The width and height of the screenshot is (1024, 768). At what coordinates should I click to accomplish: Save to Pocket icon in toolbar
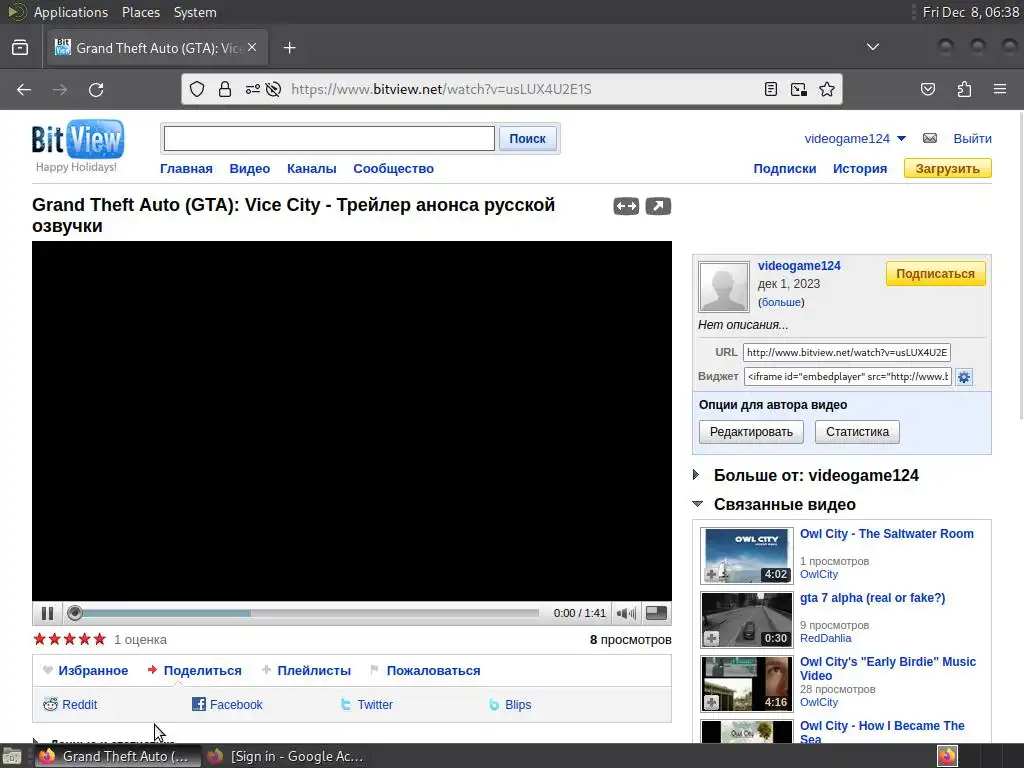pos(927,89)
